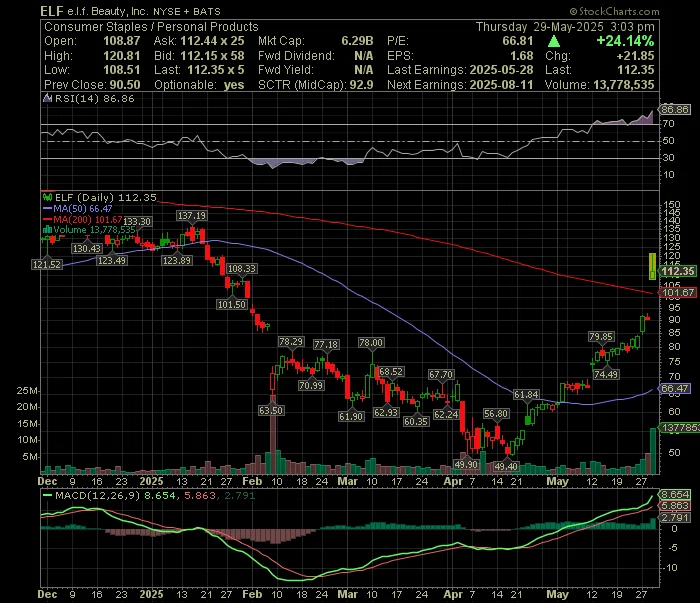Click the Next Earnings date 2025-08-11
Screen dimensions: 700x603
(x=501, y=85)
